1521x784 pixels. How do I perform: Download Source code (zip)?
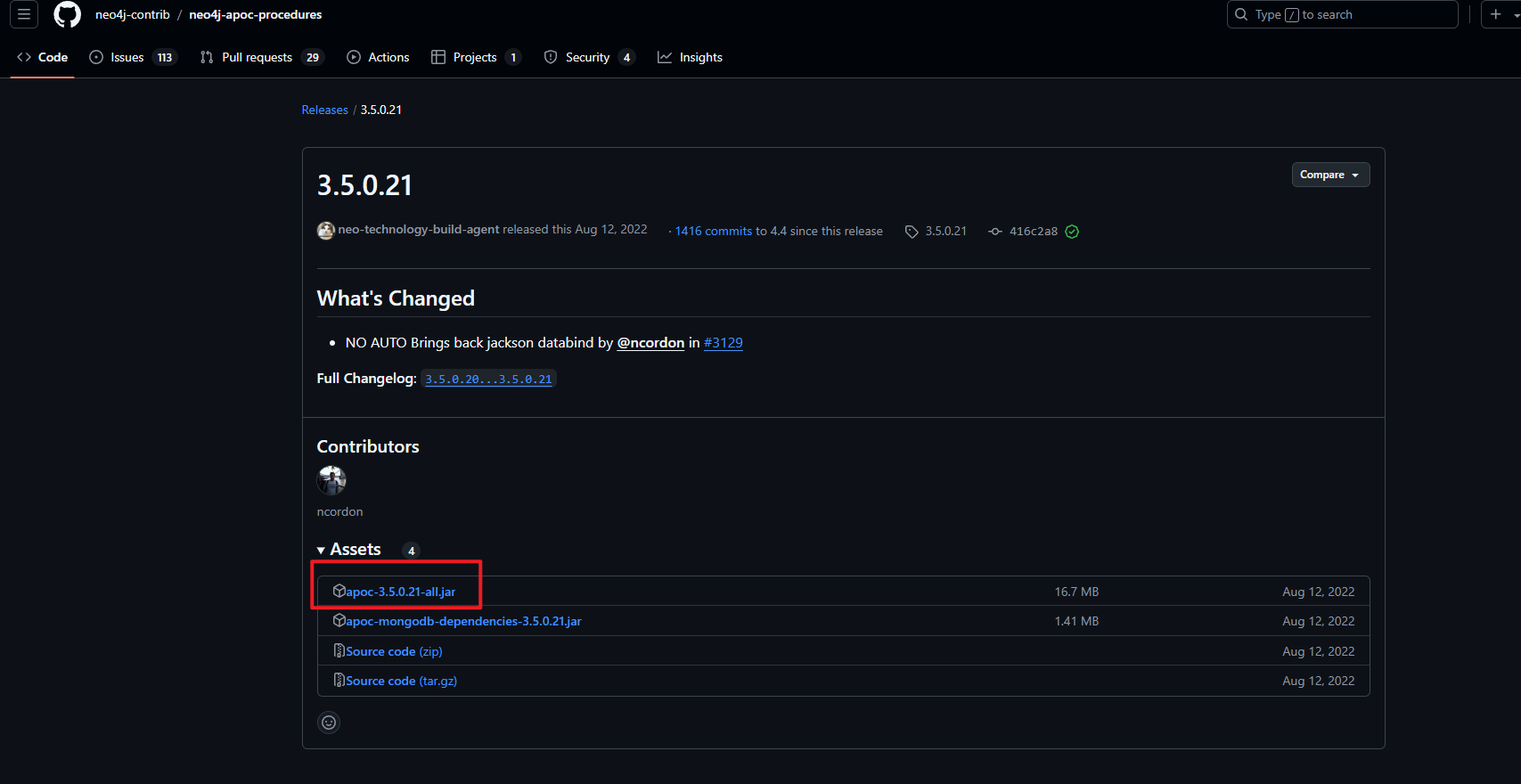tap(394, 651)
